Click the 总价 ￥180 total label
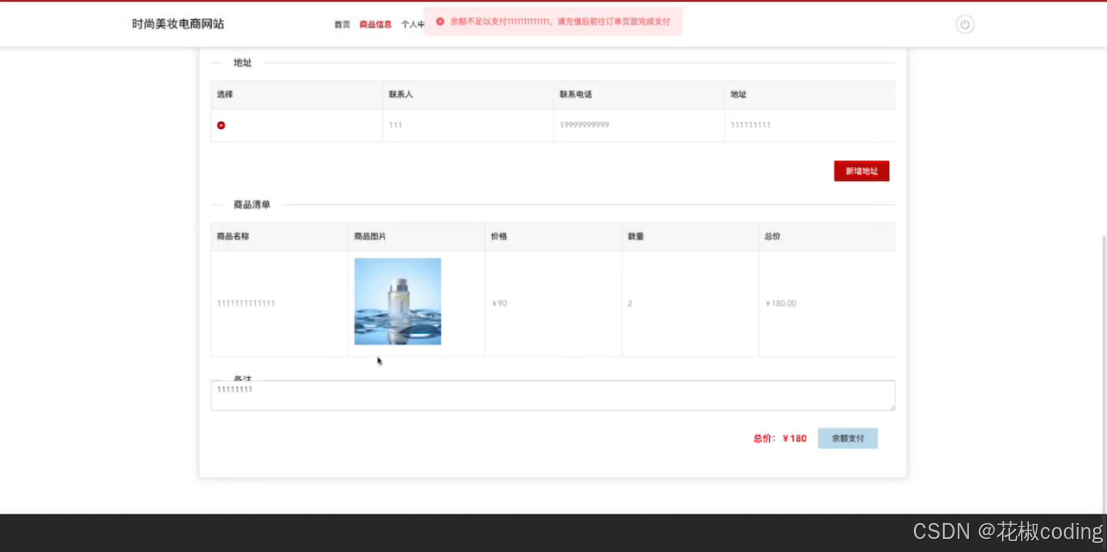The image size is (1107, 552). click(779, 438)
